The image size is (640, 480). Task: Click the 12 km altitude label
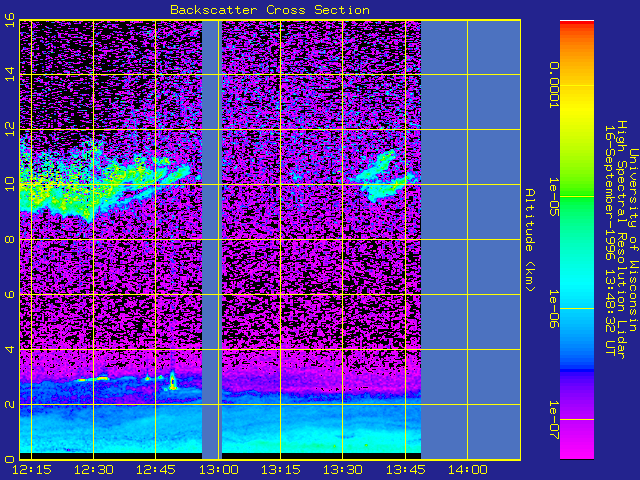10,129
